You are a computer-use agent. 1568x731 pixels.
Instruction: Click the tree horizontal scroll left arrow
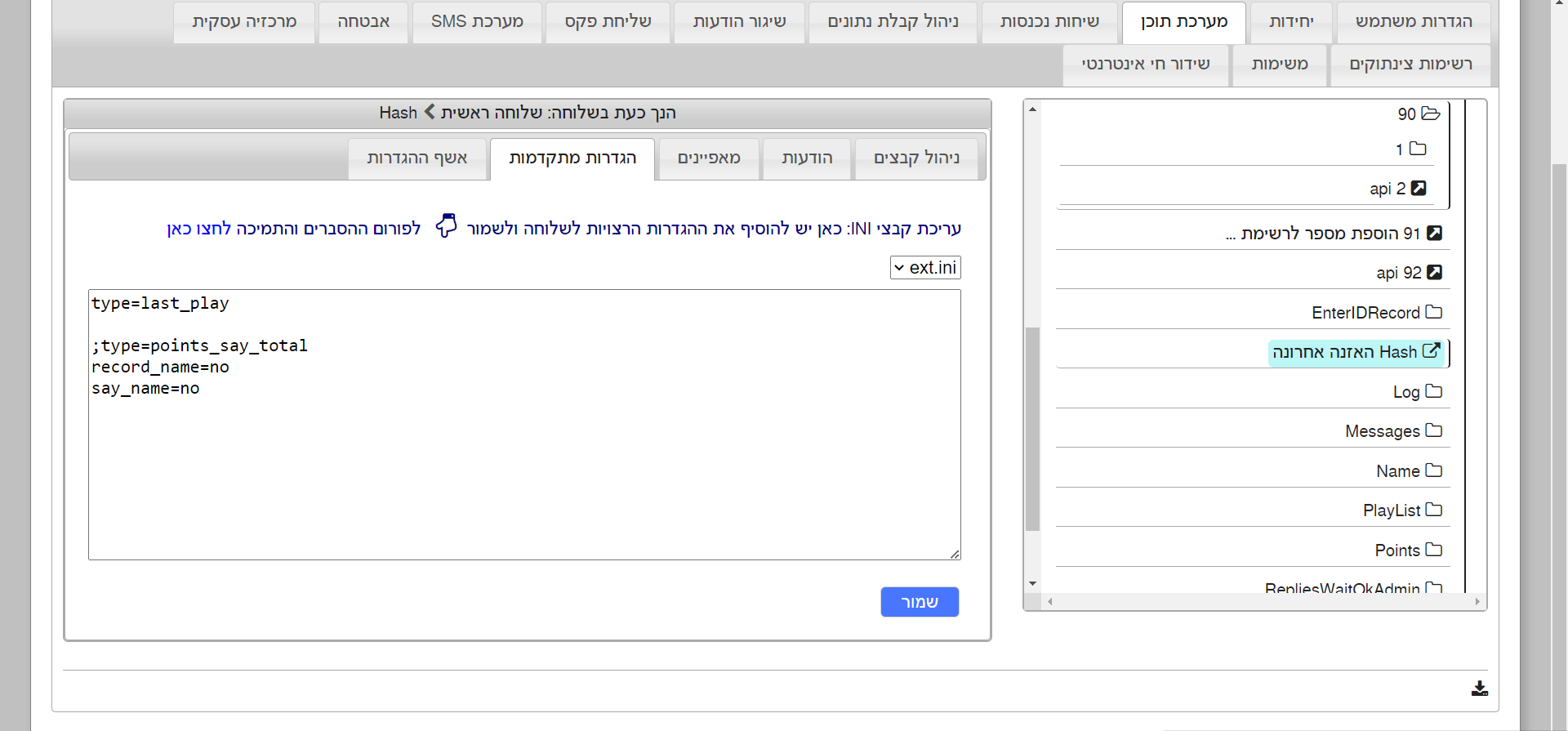(x=1050, y=602)
